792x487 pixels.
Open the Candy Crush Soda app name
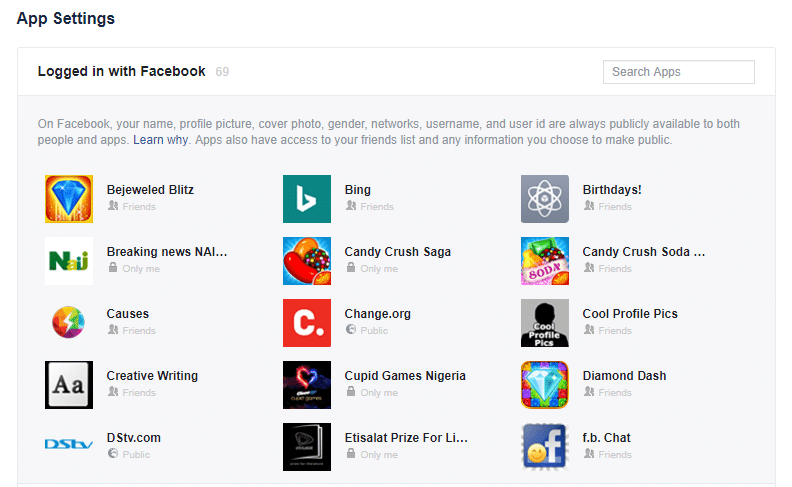tap(644, 252)
